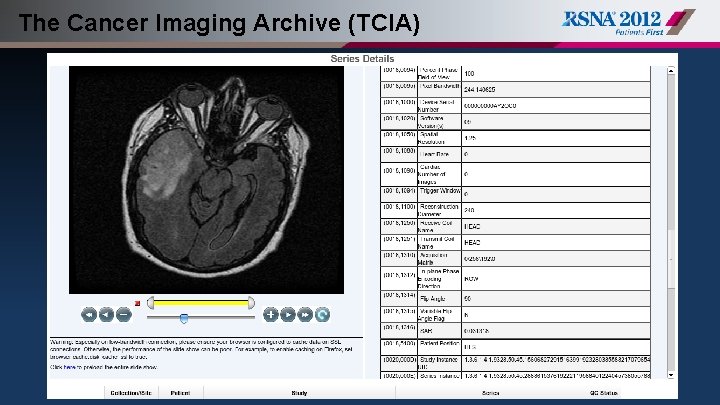Select the Receive Coil Name HEAD value
Screen dimensions: 720x405
tap(472, 226)
